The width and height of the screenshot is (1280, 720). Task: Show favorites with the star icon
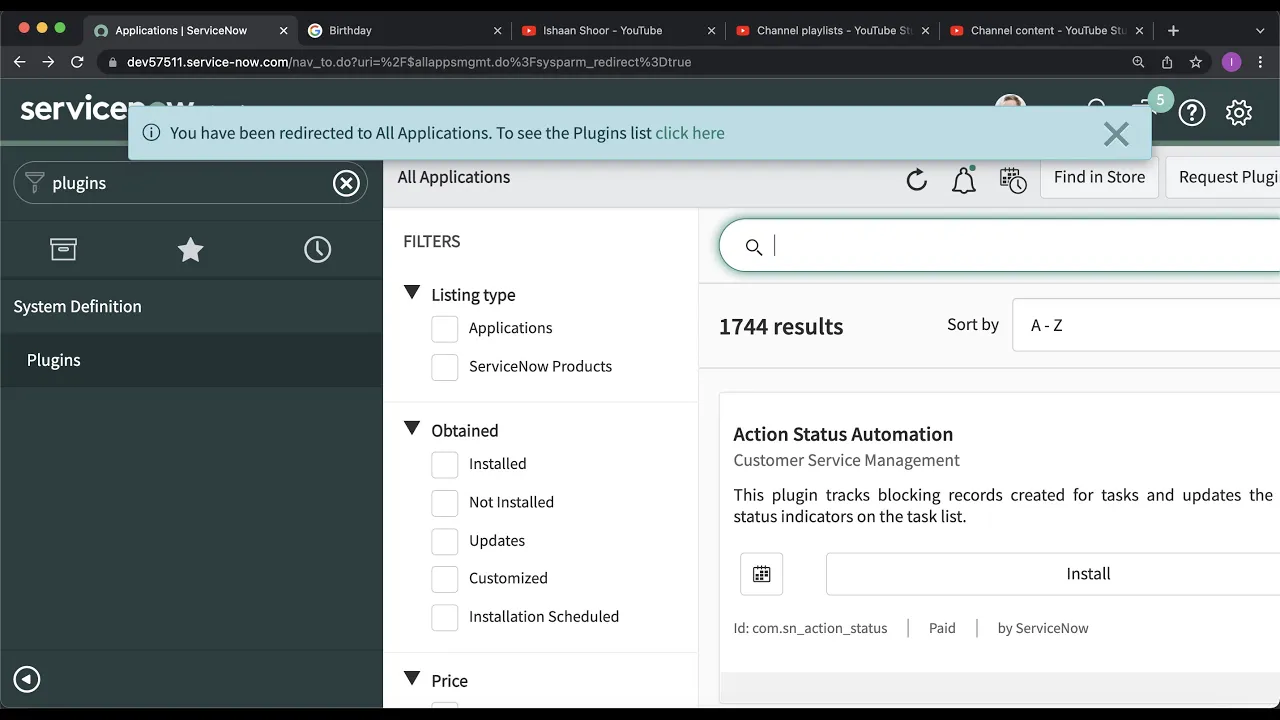[x=190, y=249]
